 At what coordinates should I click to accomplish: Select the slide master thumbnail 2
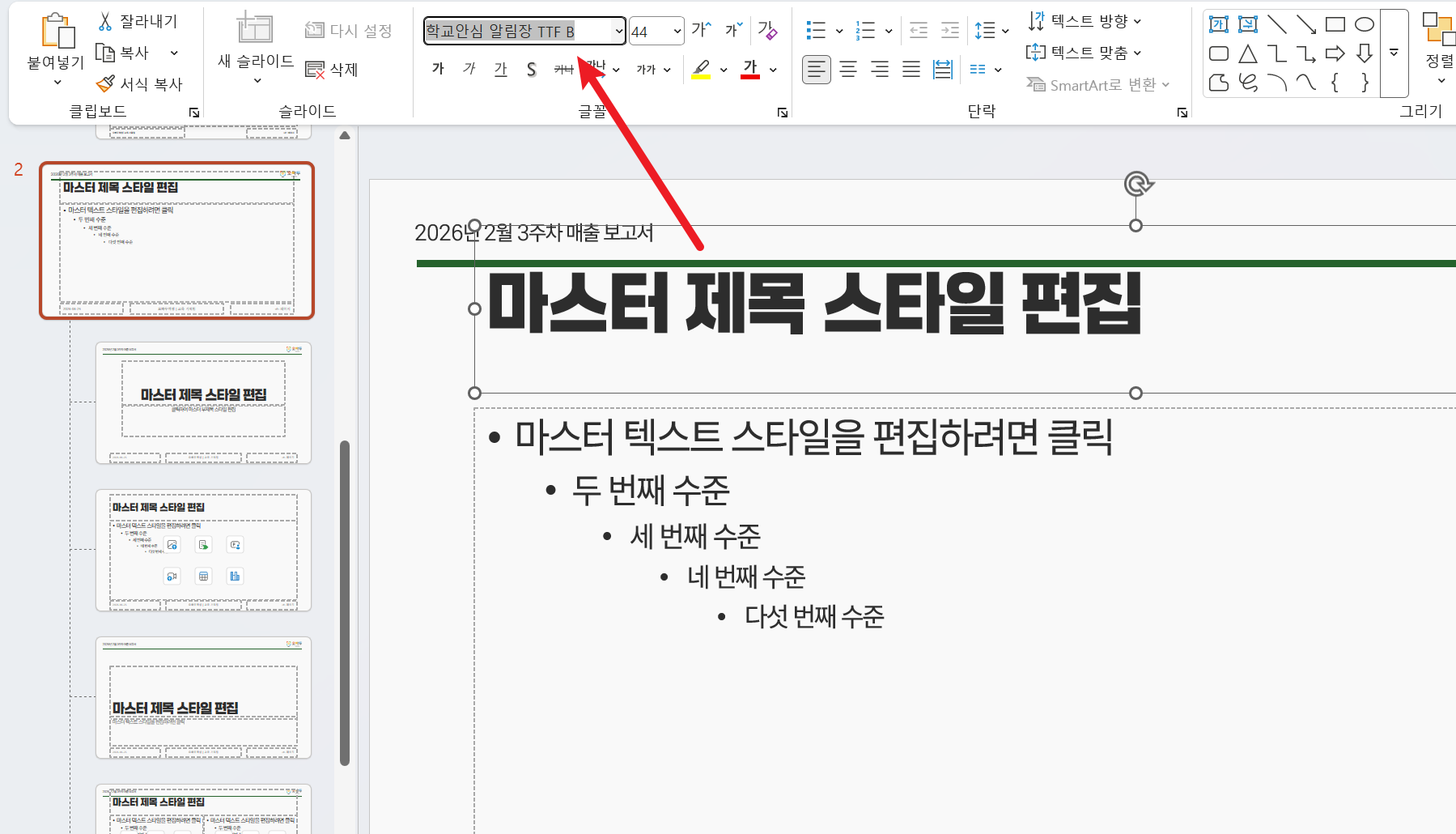click(x=176, y=240)
